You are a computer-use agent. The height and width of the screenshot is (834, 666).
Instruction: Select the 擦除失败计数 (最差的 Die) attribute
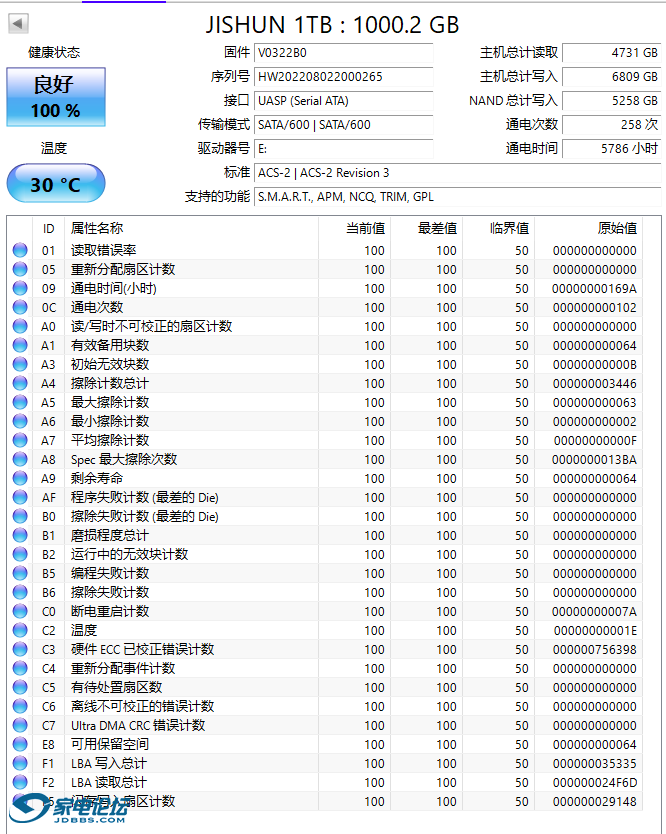click(x=145, y=516)
